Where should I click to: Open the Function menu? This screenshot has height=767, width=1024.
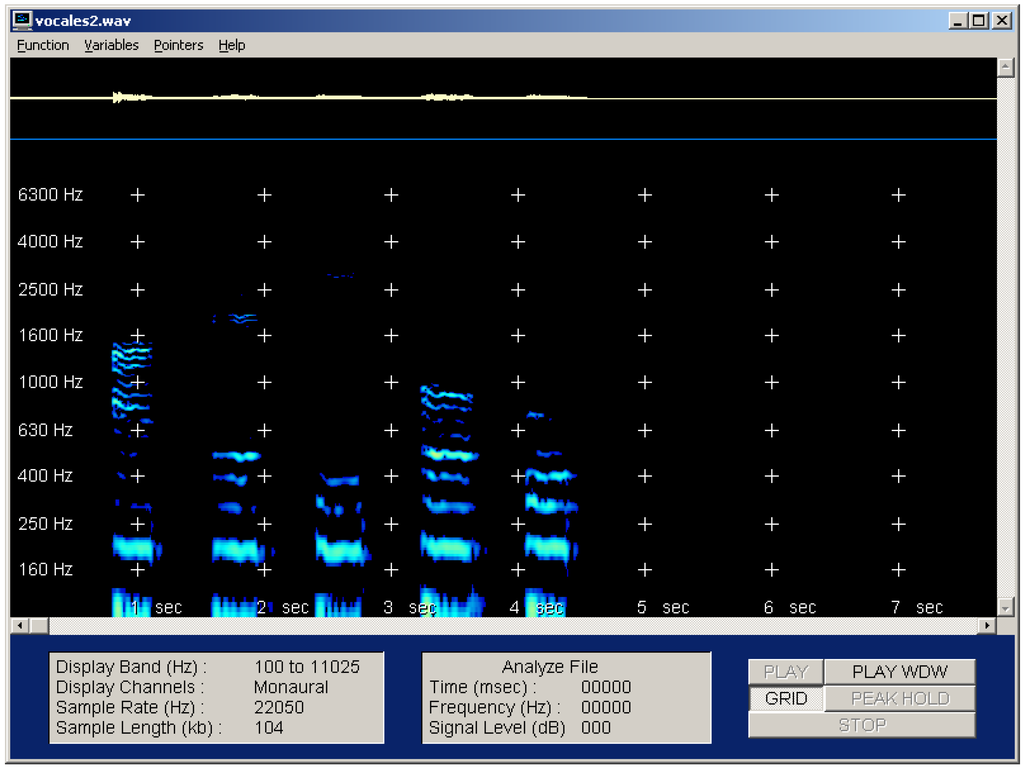pyautogui.click(x=41, y=45)
